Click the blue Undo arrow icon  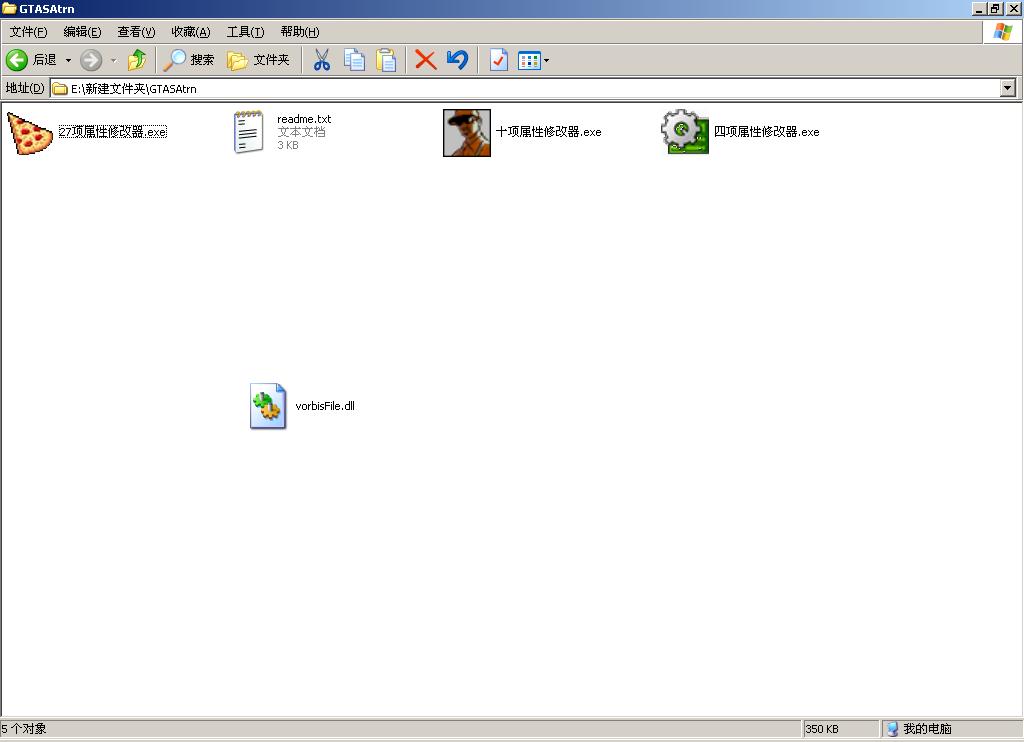click(x=457, y=60)
